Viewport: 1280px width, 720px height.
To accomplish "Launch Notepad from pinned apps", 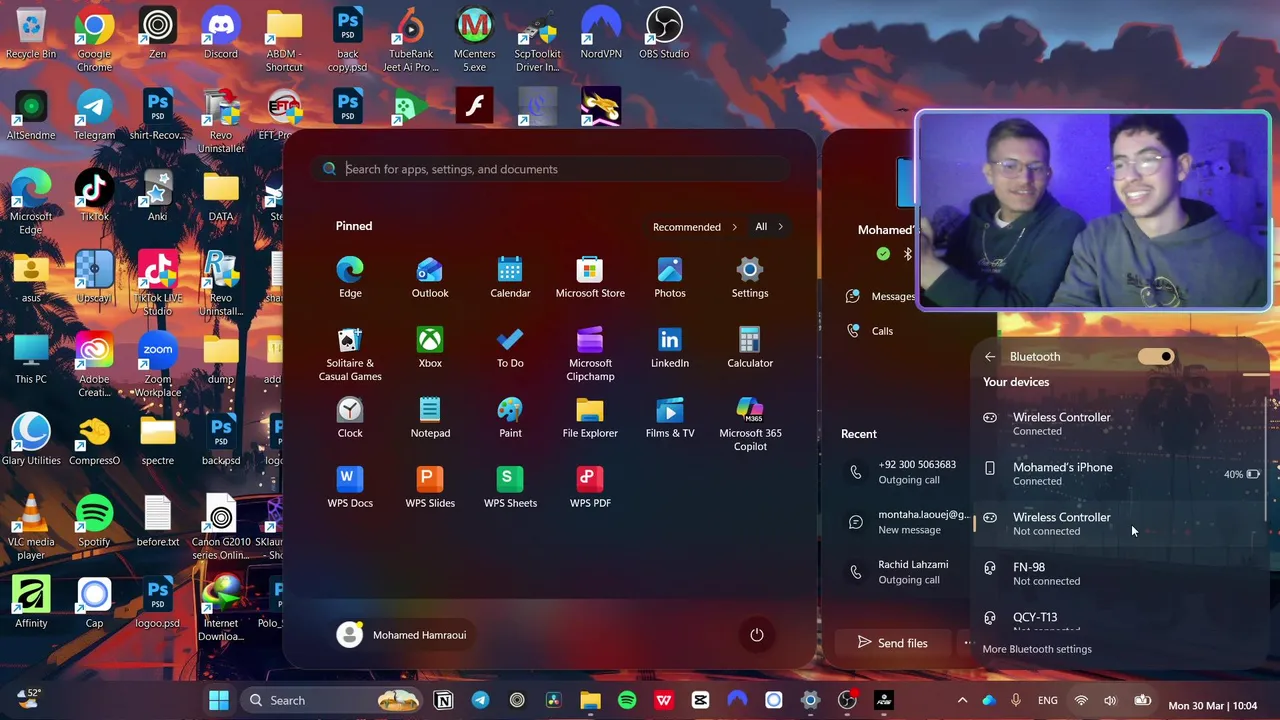I will point(430,418).
